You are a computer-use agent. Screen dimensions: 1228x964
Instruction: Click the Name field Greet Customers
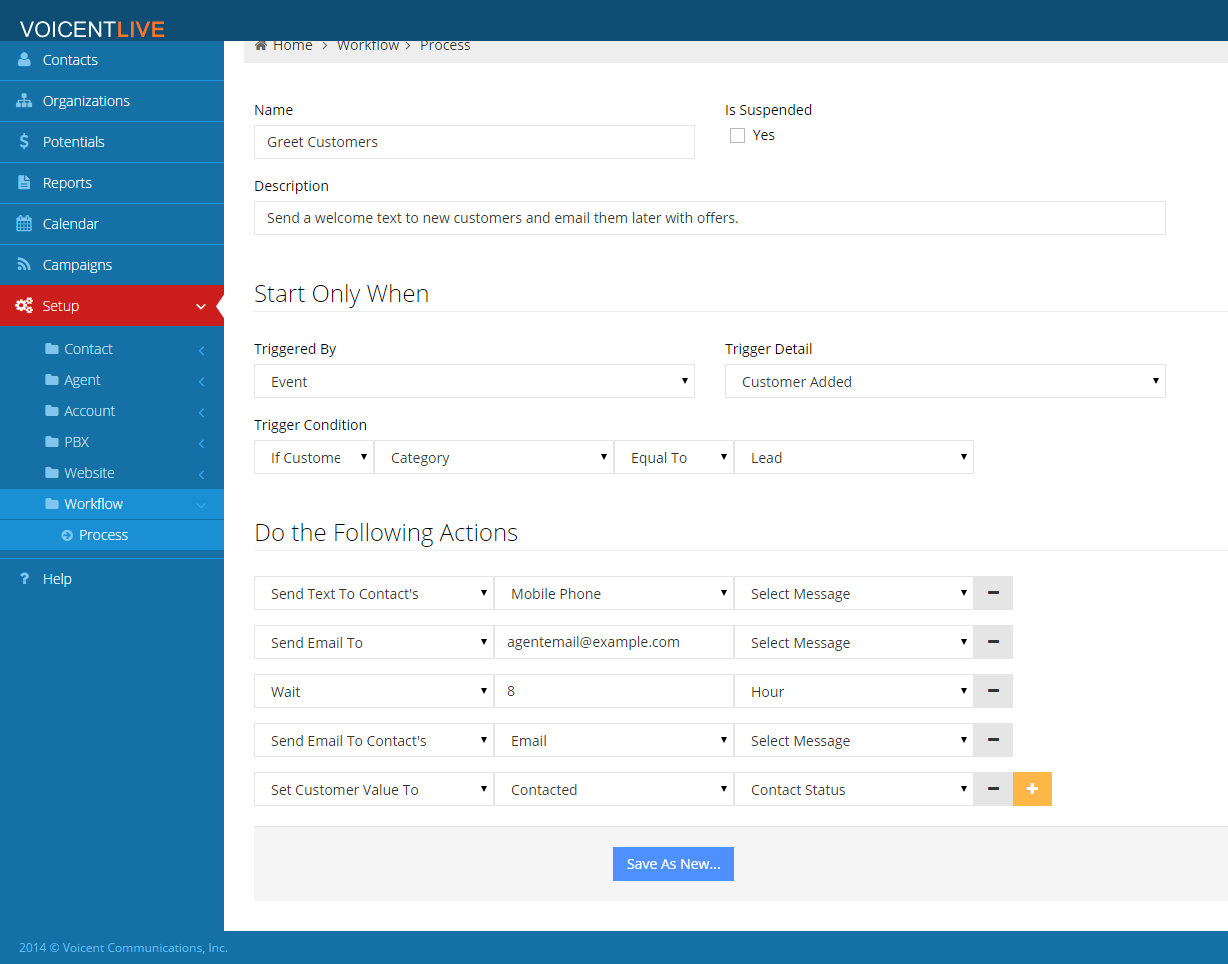click(474, 142)
